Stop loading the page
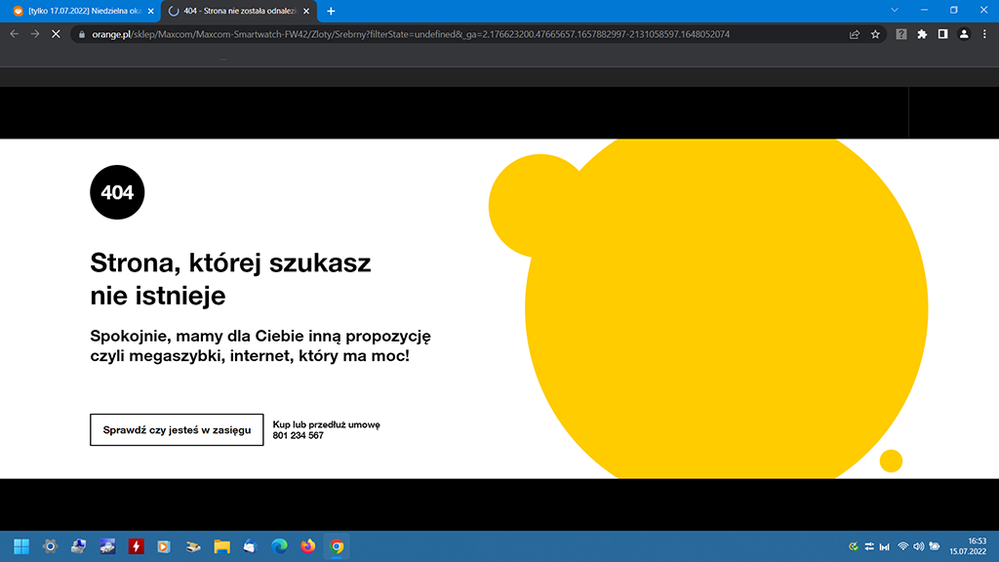 tap(56, 34)
